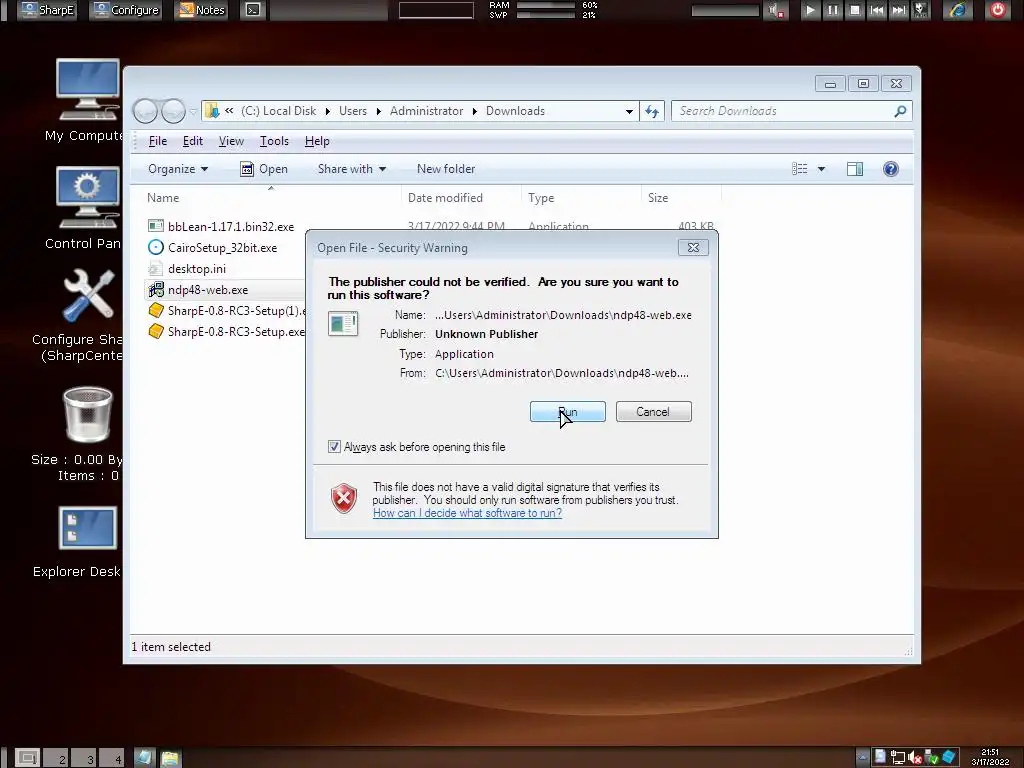Click the change your view icon
1024x768 pixels.
pos(799,169)
